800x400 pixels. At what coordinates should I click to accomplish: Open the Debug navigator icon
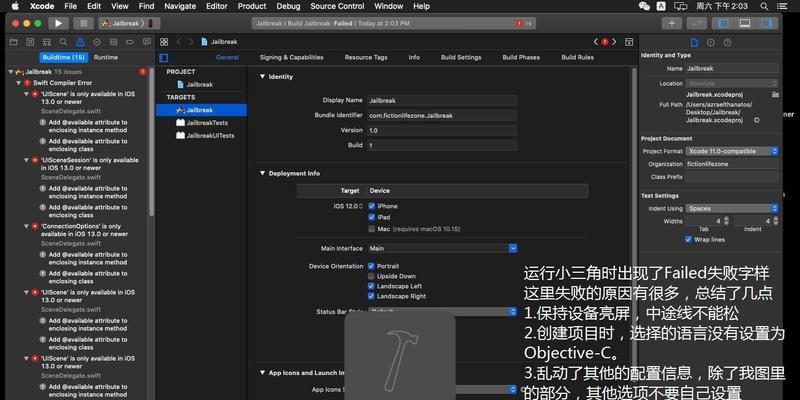pyautogui.click(x=113, y=42)
